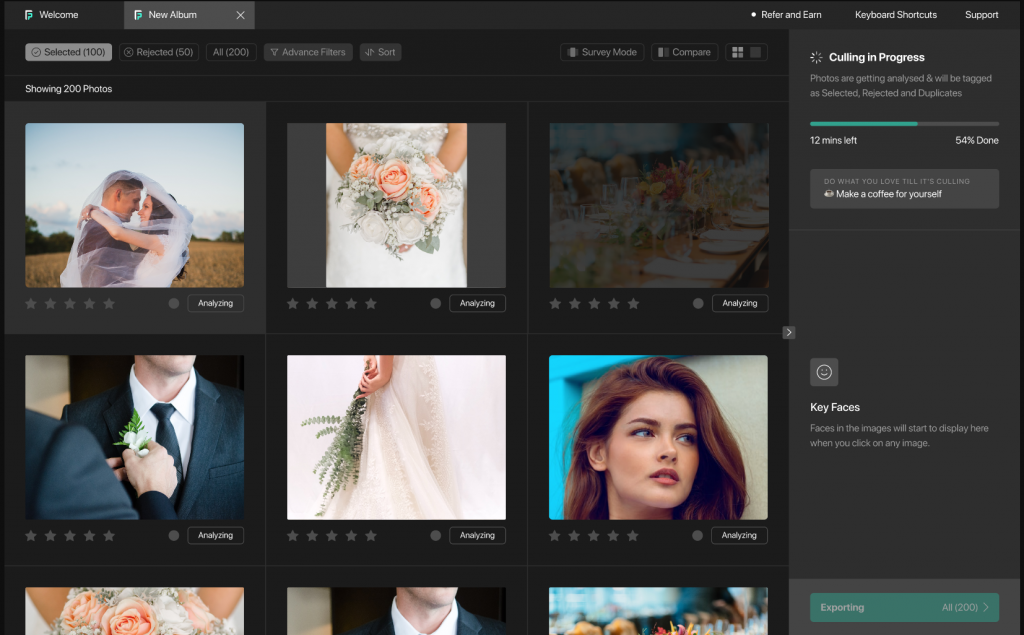Open the veiled couple in field photo
This screenshot has width=1024, height=635.
click(x=135, y=205)
